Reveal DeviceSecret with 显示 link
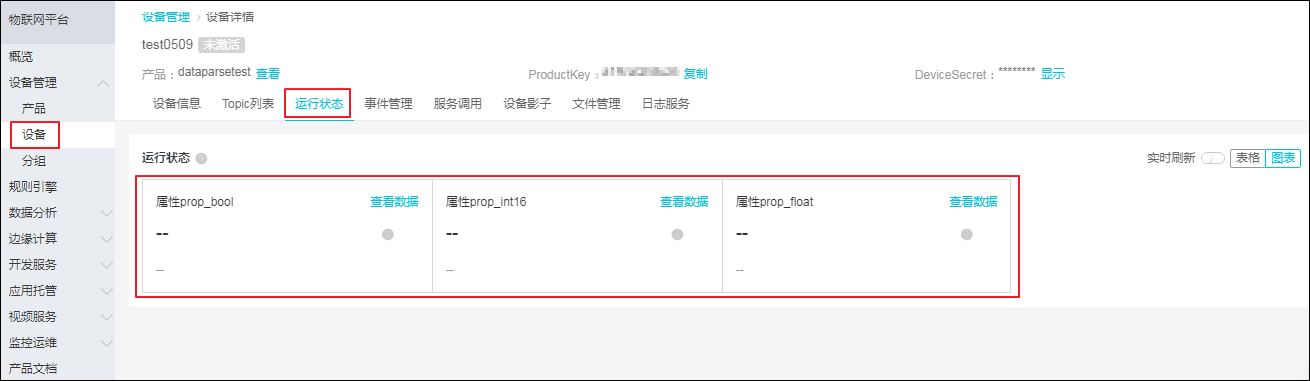This screenshot has height=381, width=1310. (1052, 73)
